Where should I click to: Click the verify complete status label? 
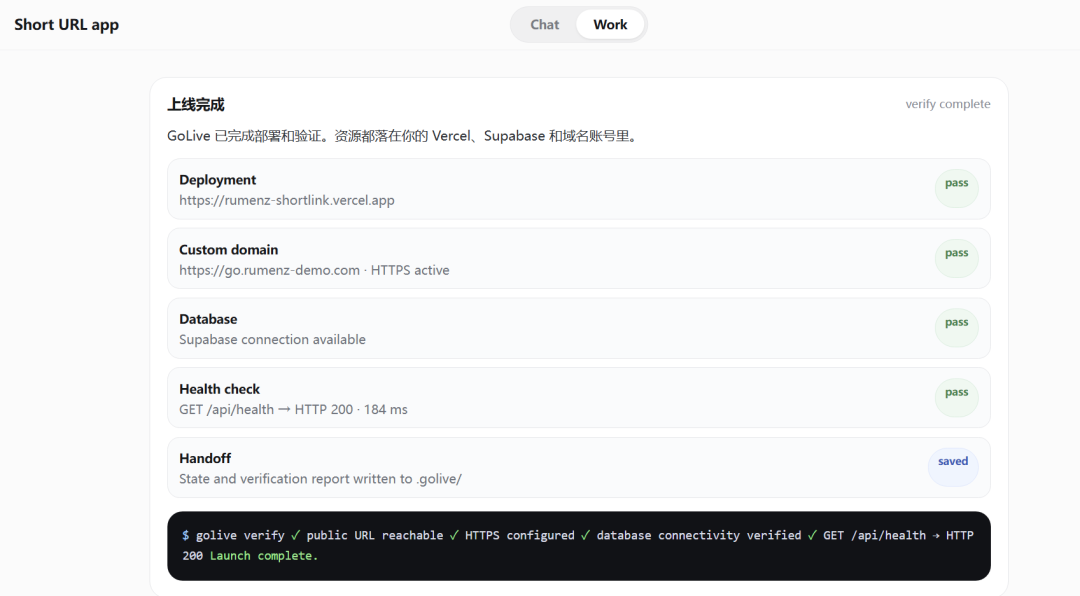point(948,104)
